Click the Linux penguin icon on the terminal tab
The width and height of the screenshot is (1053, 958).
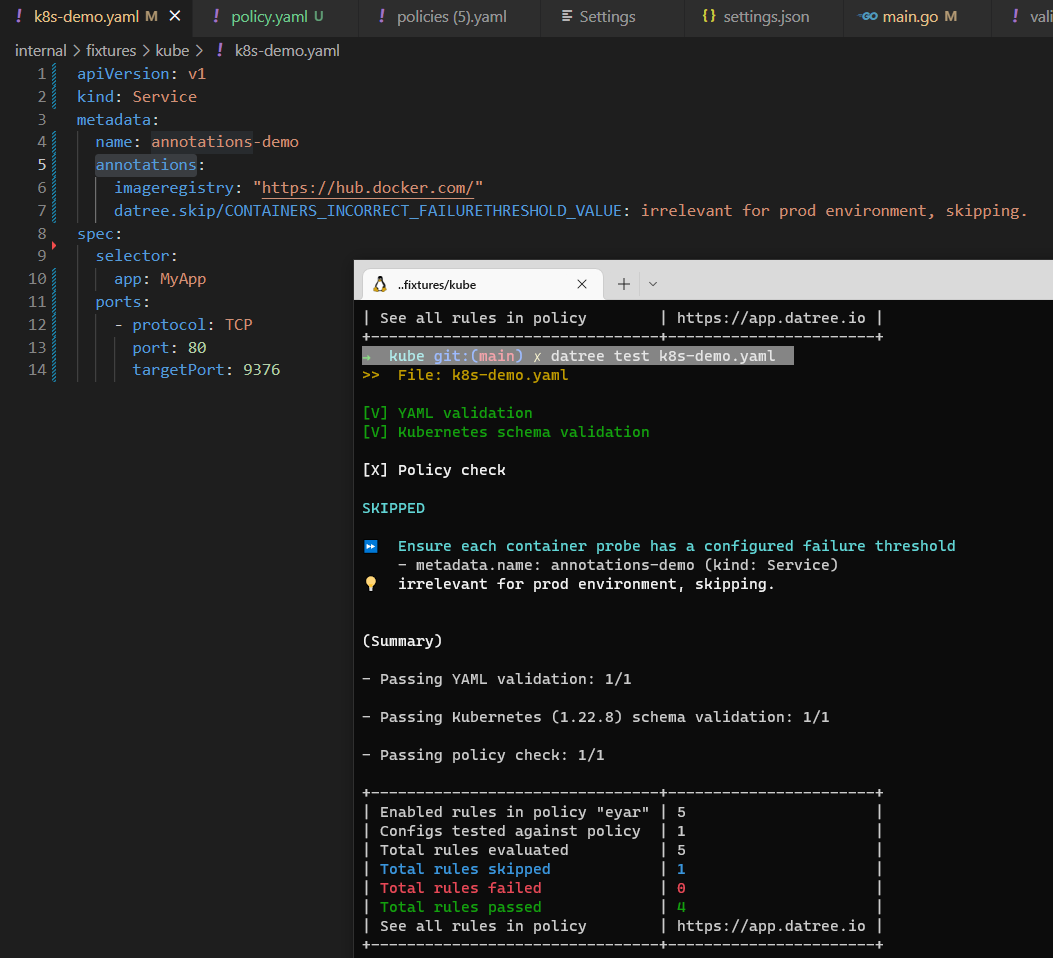click(x=380, y=284)
